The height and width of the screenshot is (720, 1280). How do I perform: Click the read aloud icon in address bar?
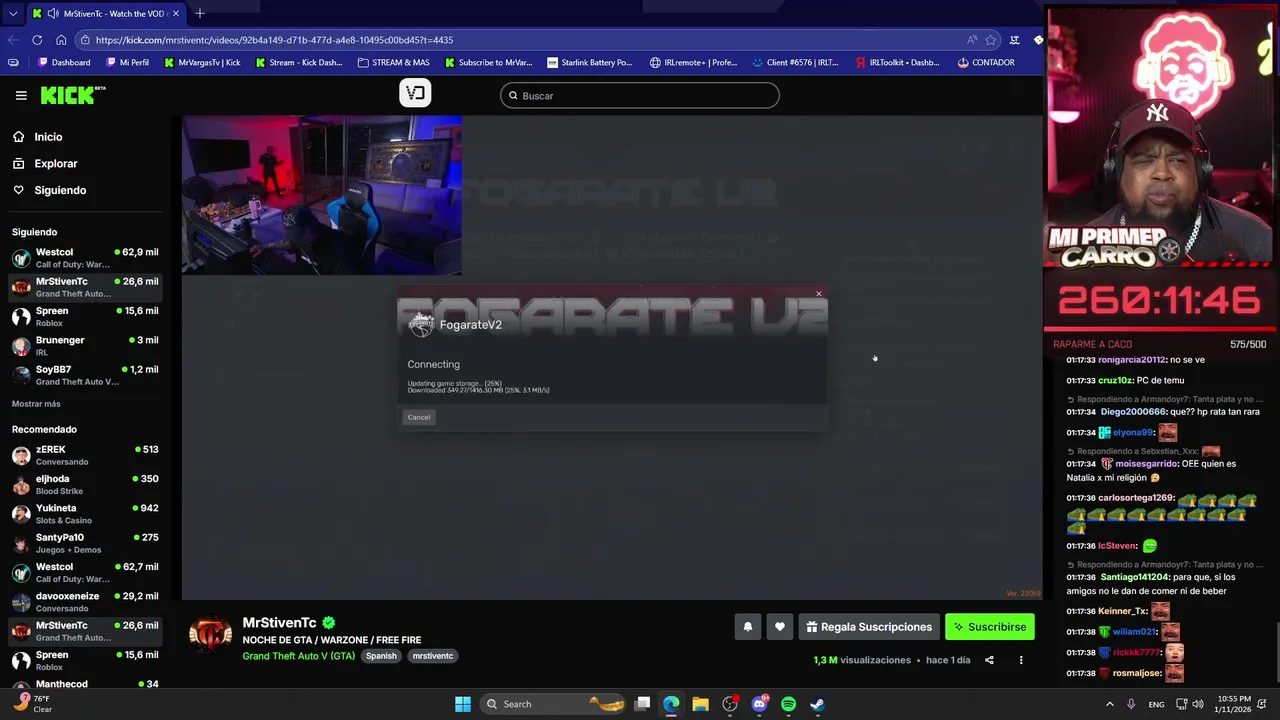point(972,40)
